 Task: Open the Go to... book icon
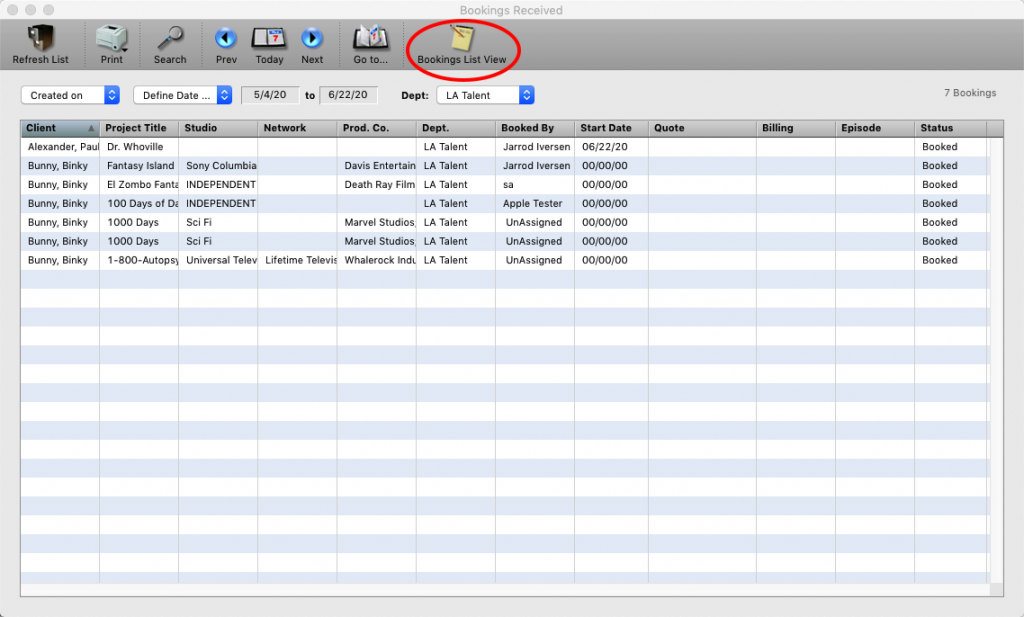tap(370, 40)
